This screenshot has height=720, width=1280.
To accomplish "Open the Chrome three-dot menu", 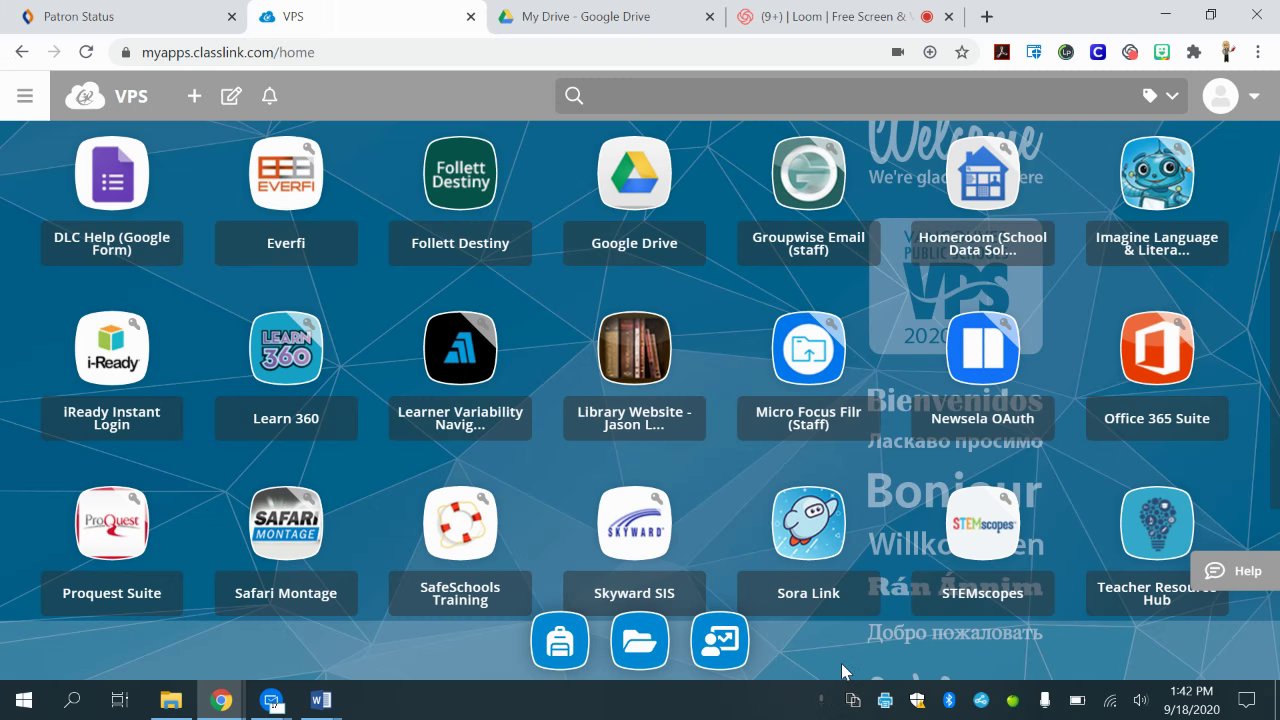I will 1257,52.
